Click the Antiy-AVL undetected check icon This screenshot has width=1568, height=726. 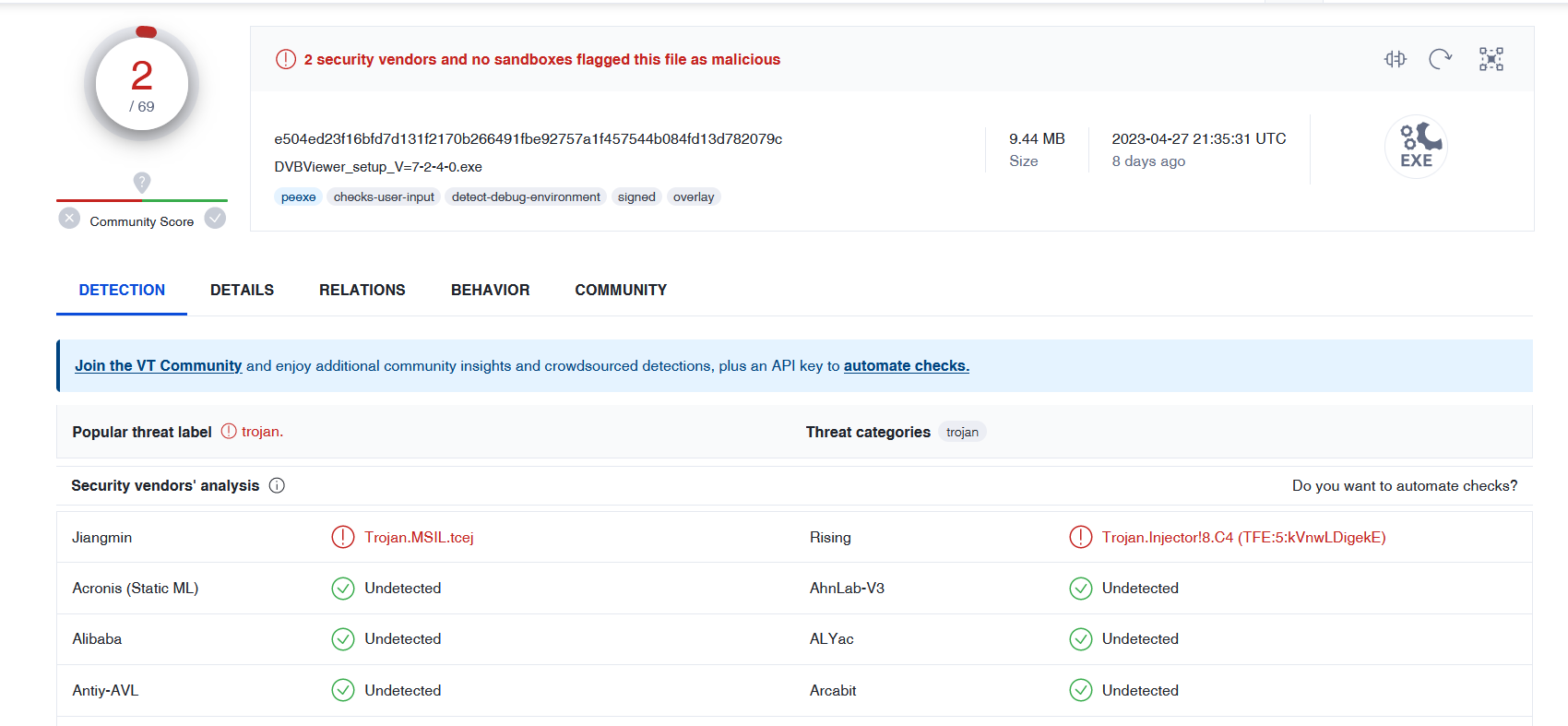tap(343, 690)
